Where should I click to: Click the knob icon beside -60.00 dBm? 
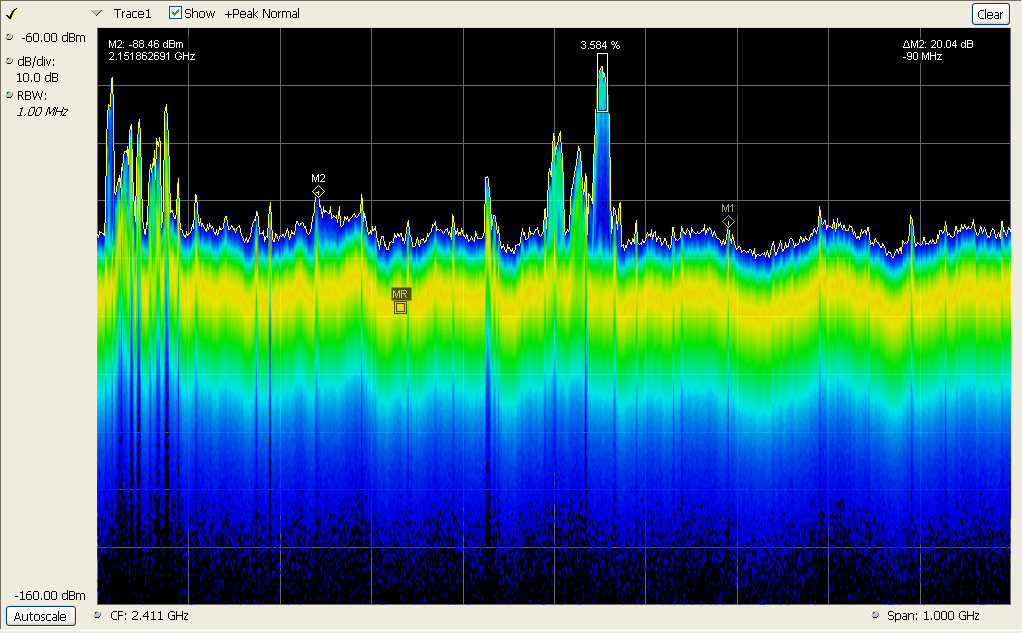[9, 37]
